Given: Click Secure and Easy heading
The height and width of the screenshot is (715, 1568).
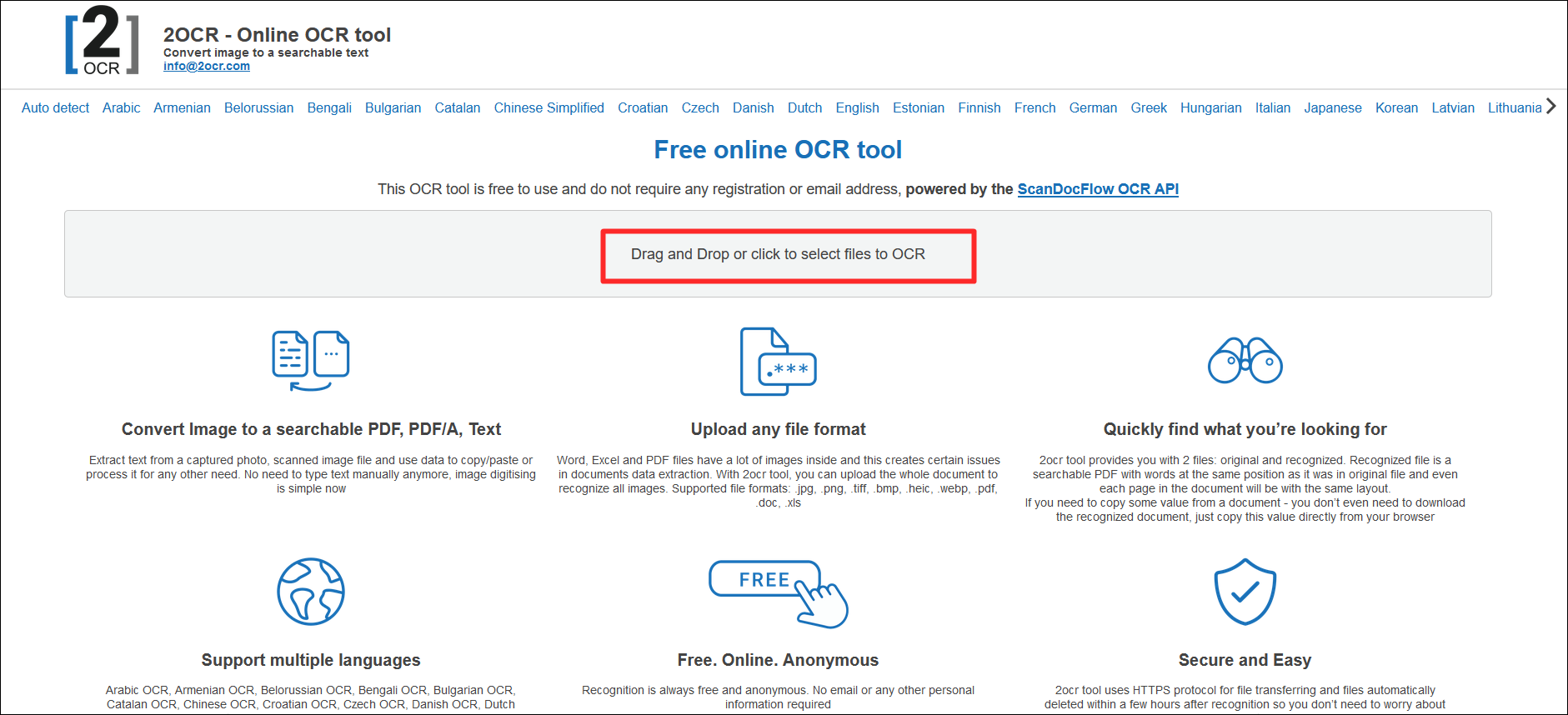Looking at the screenshot, I should coord(1245,660).
